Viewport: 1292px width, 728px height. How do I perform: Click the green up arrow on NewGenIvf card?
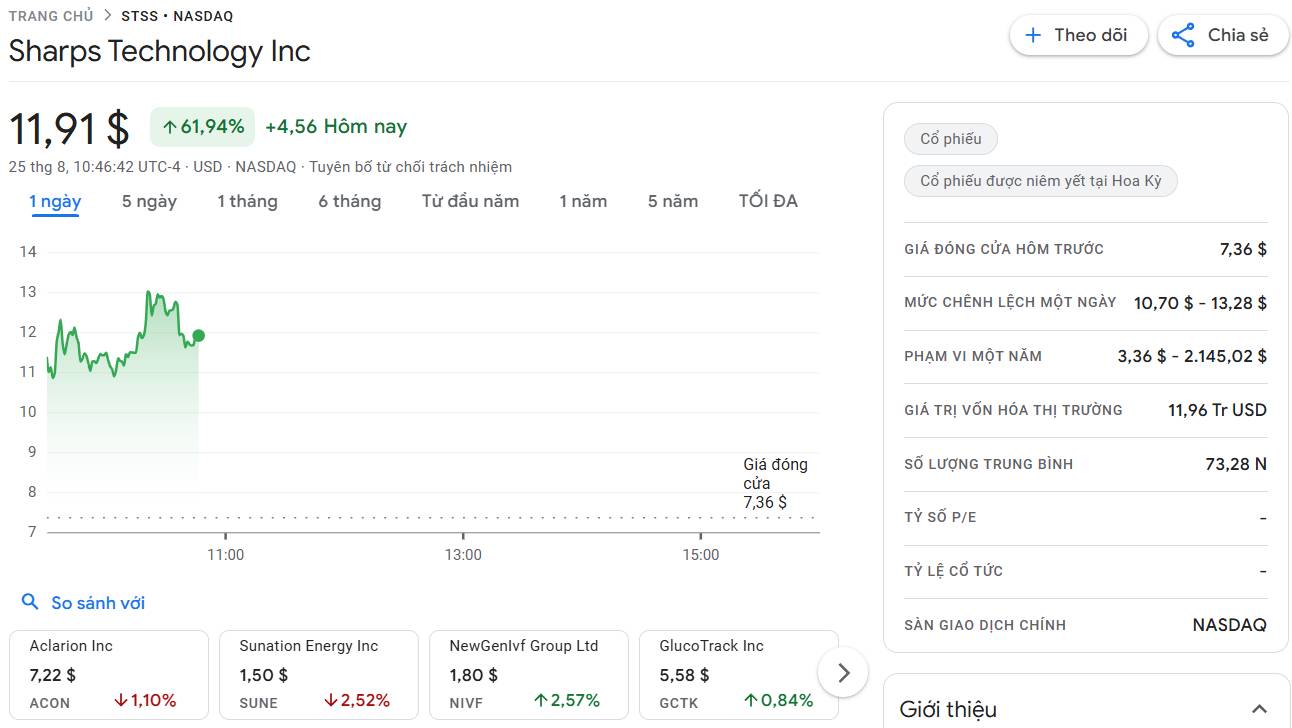point(541,701)
